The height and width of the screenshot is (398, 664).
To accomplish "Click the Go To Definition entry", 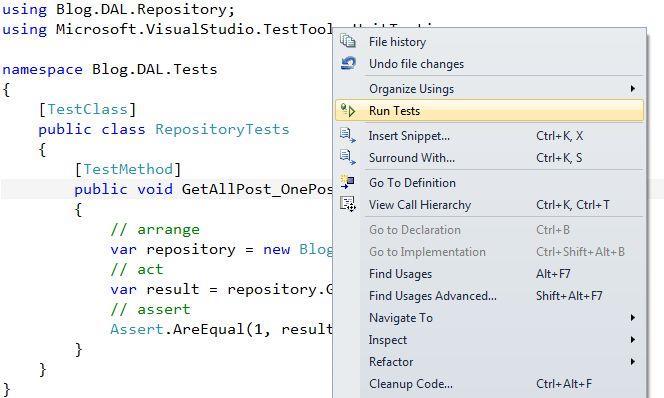I will click(490, 183).
